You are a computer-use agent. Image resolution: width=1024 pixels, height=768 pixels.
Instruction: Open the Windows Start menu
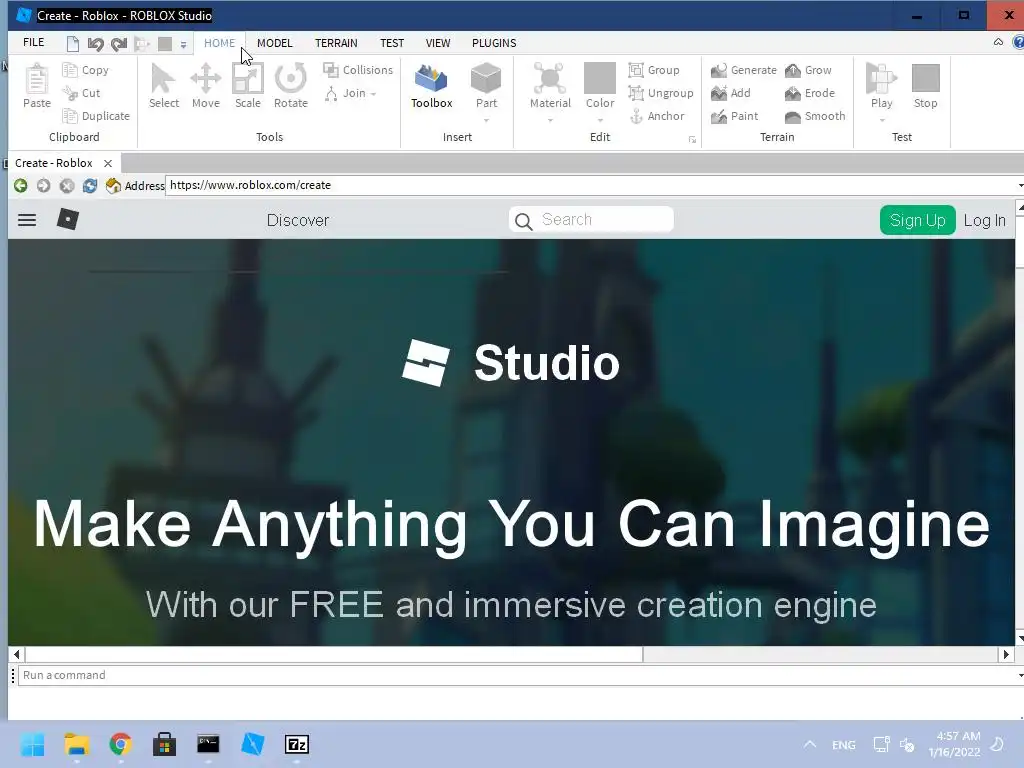coord(33,744)
